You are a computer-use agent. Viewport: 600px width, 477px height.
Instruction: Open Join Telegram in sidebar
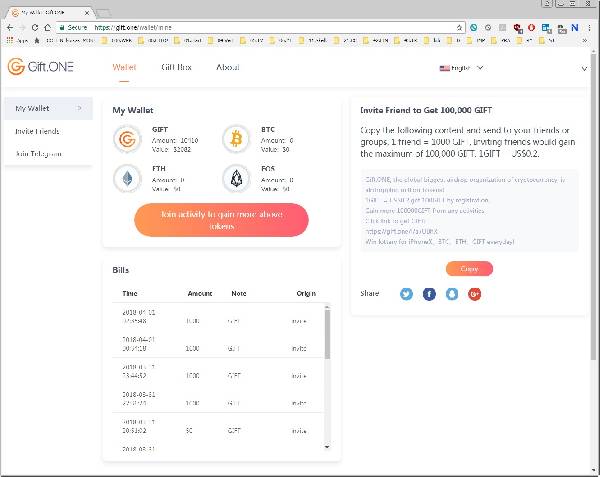click(x=38, y=154)
